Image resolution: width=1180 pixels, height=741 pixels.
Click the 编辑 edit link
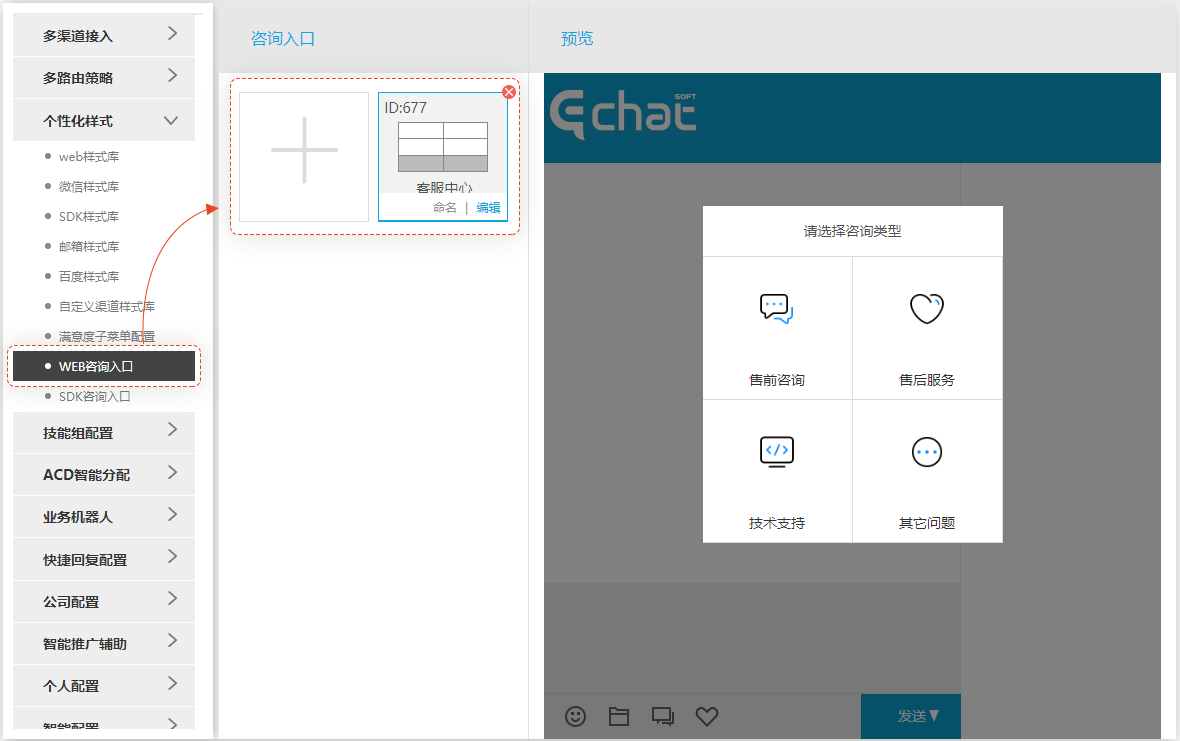click(488, 208)
